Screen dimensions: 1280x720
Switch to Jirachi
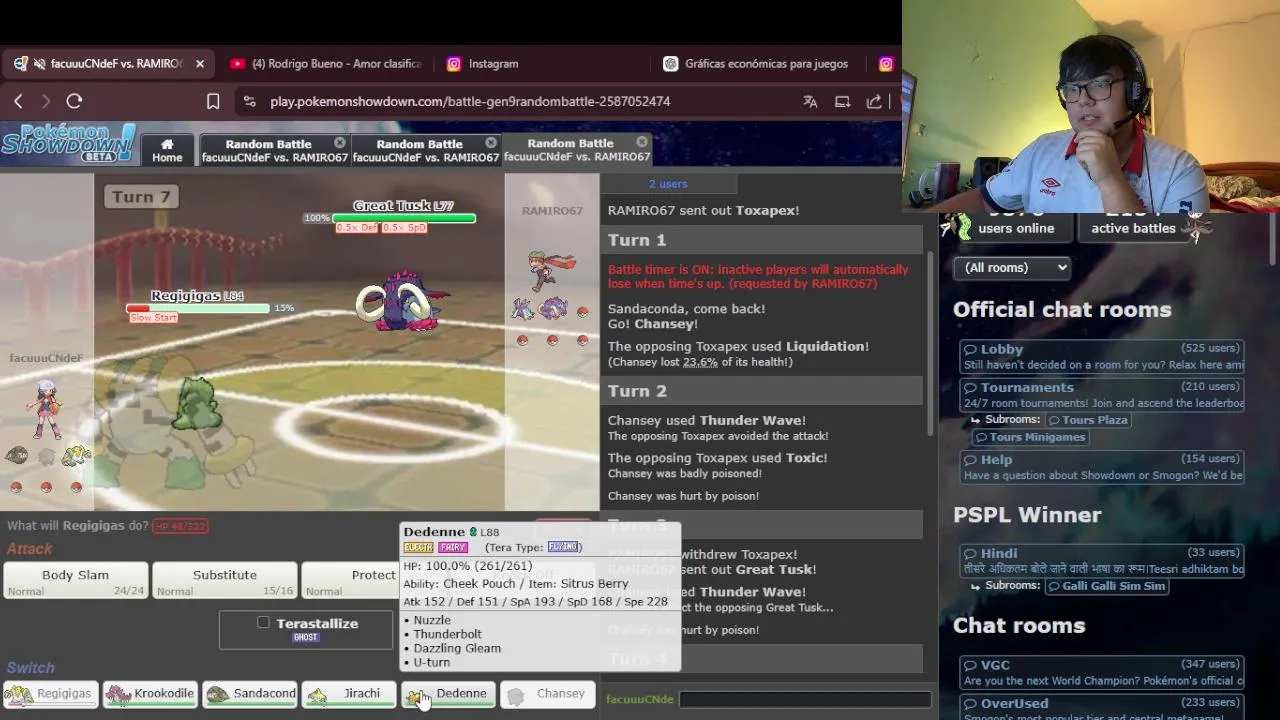[x=349, y=694]
